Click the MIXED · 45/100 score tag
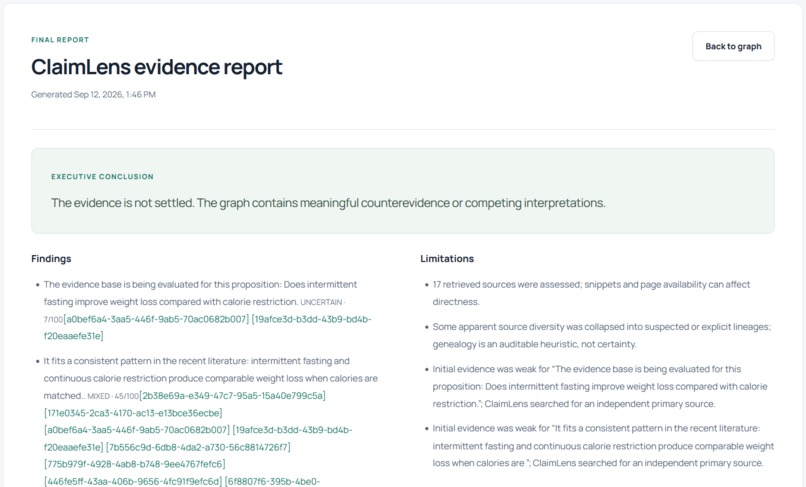Viewport: 806px width, 487px height. point(113,396)
